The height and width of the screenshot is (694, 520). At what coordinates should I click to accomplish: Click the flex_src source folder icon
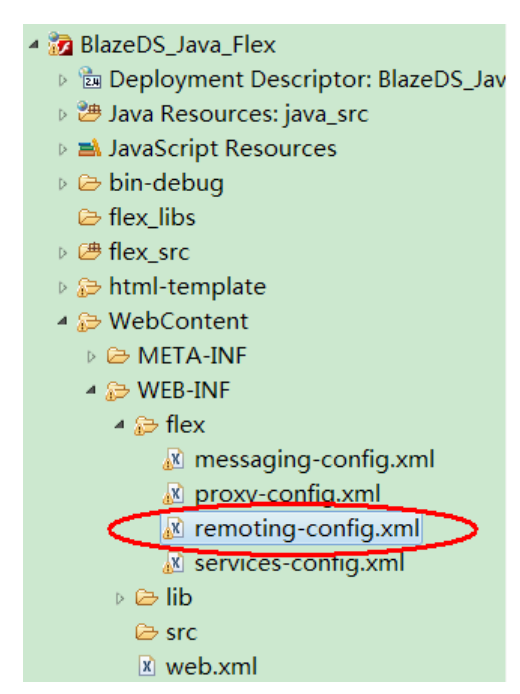89,252
